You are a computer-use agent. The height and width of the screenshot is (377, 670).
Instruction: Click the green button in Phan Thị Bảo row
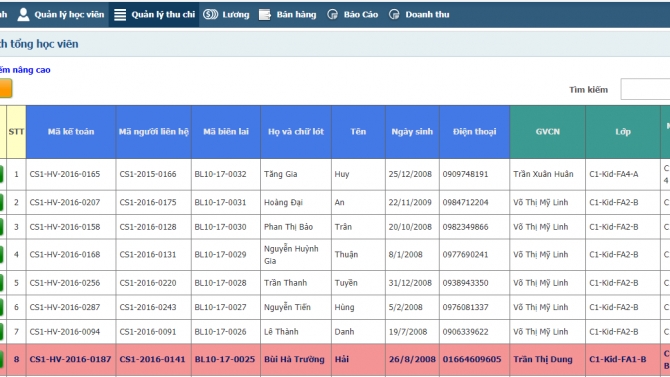click(2, 227)
